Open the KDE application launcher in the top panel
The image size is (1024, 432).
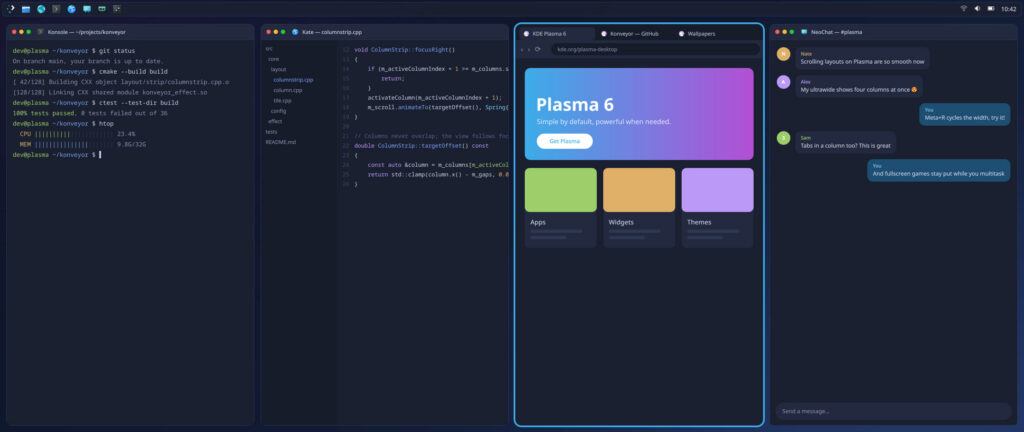(x=10, y=9)
